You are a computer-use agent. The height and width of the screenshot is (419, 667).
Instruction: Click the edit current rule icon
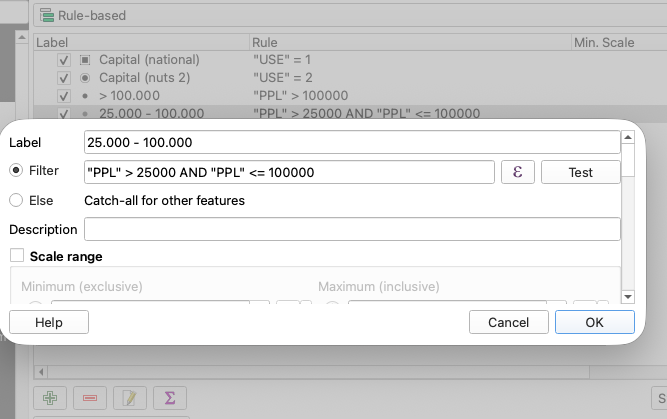129,397
